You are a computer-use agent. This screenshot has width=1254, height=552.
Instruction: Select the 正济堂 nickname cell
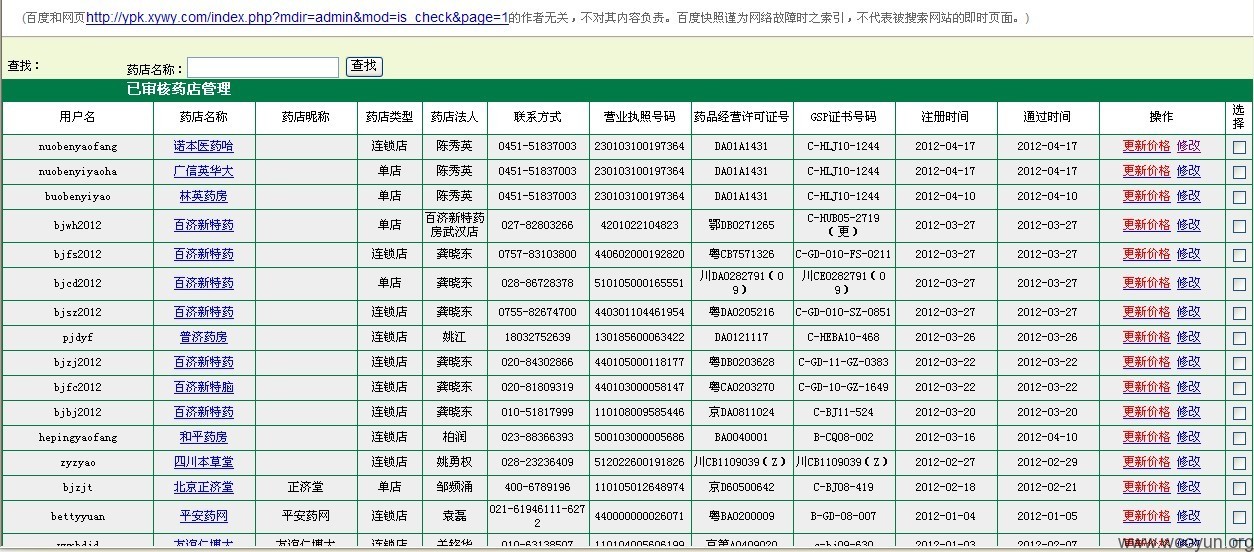click(x=306, y=487)
